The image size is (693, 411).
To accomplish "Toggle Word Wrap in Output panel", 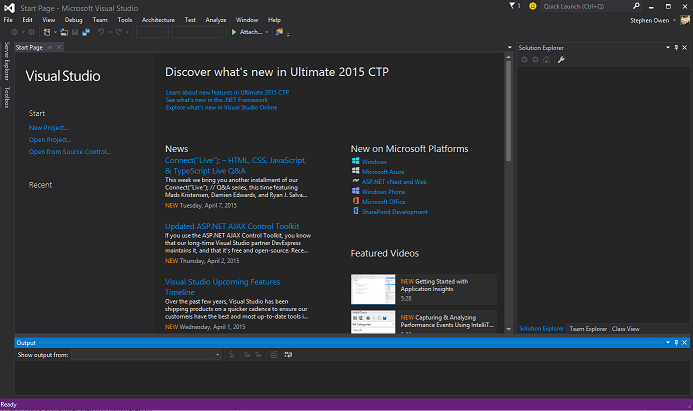I will tap(288, 355).
